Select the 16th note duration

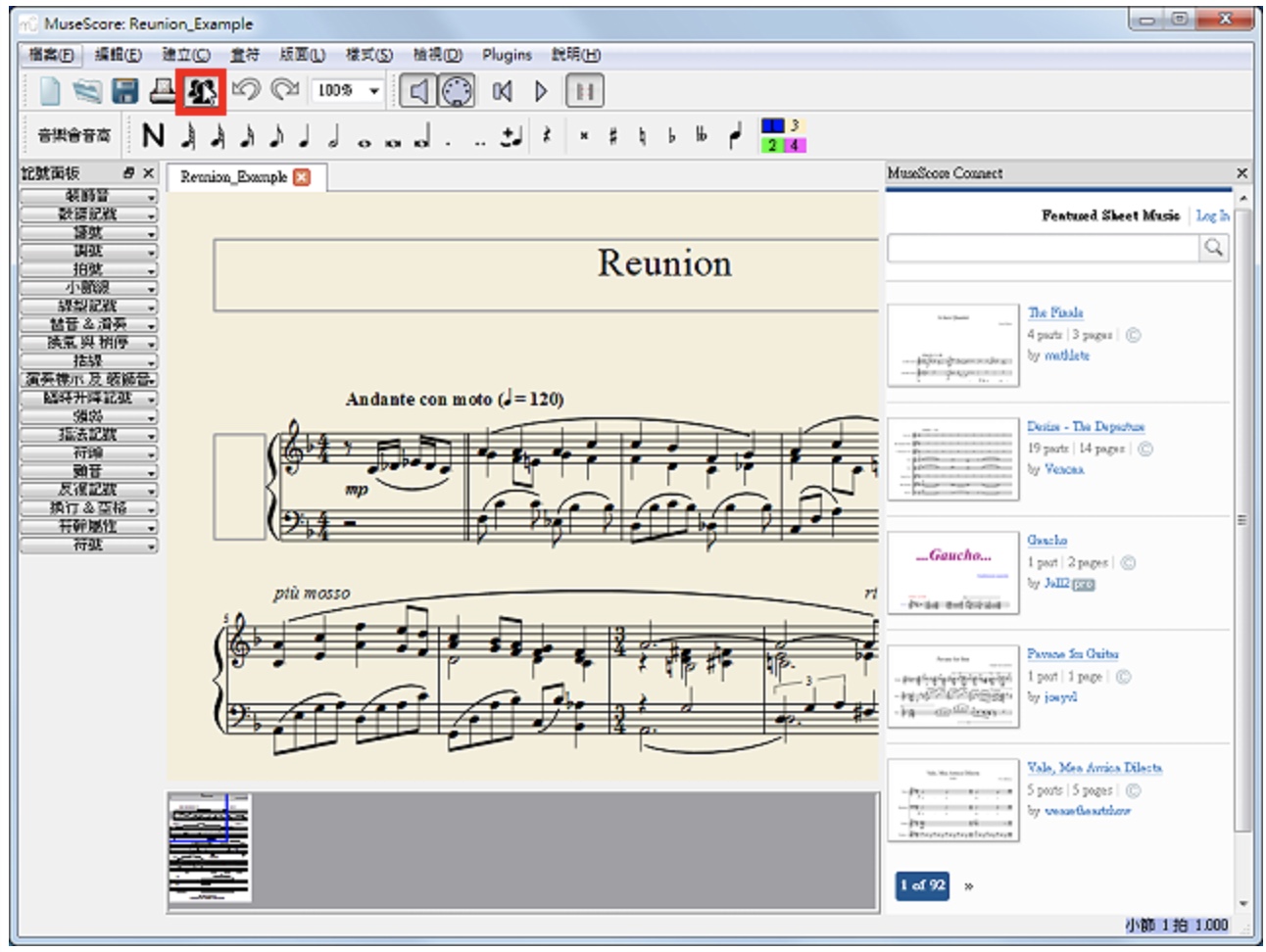247,136
